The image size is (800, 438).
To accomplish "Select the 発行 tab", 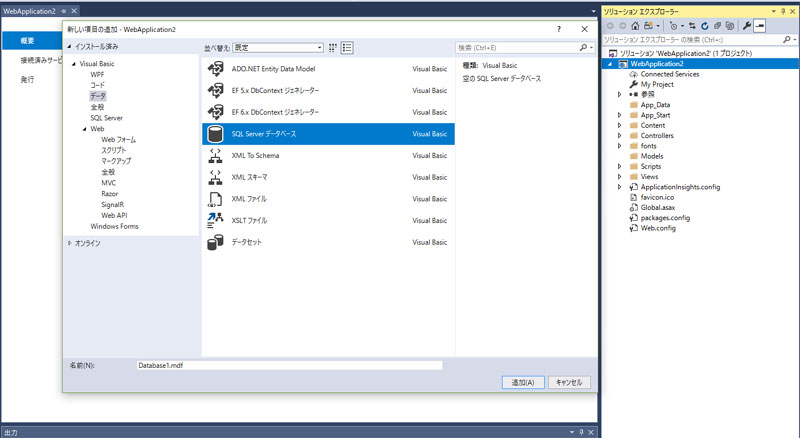I will coord(28,80).
